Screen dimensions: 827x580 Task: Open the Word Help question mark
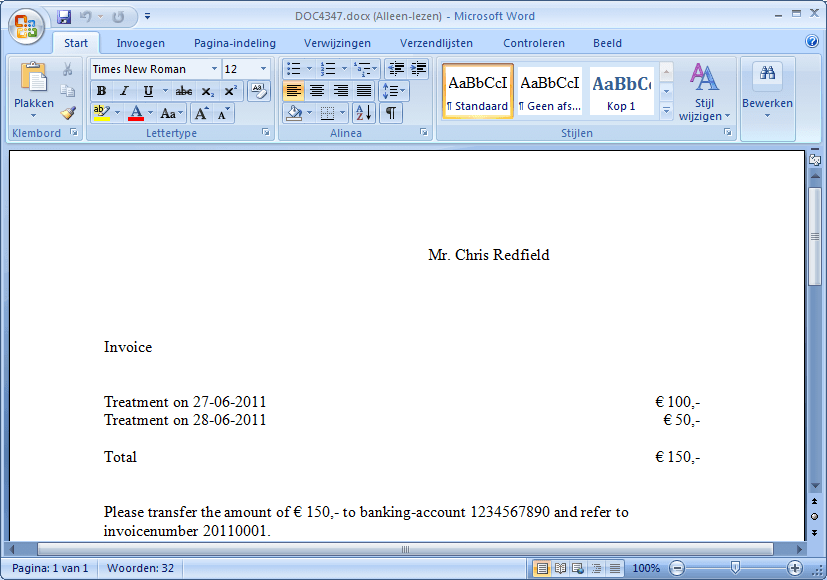coord(812,42)
